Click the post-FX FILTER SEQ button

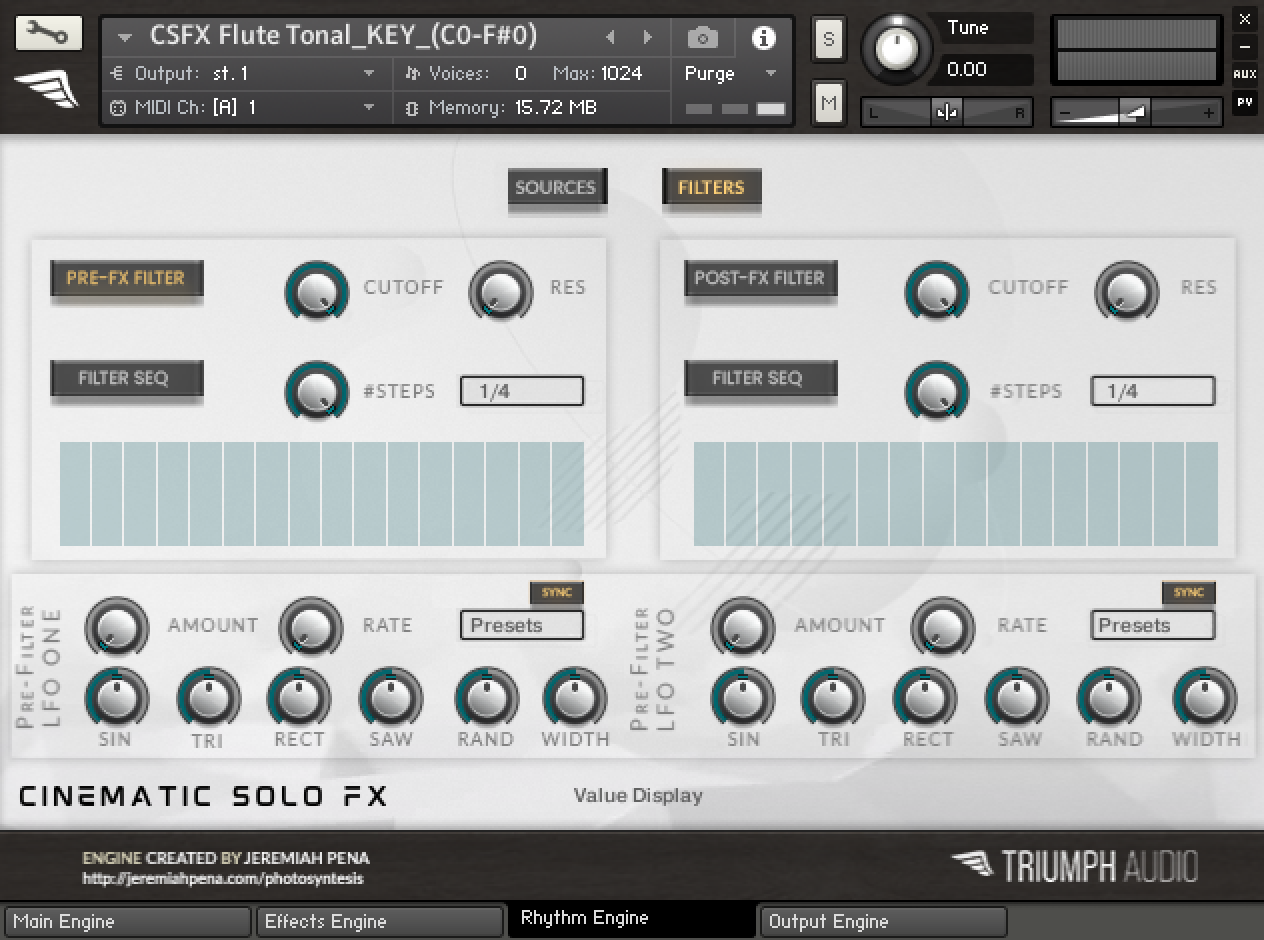coord(757,378)
